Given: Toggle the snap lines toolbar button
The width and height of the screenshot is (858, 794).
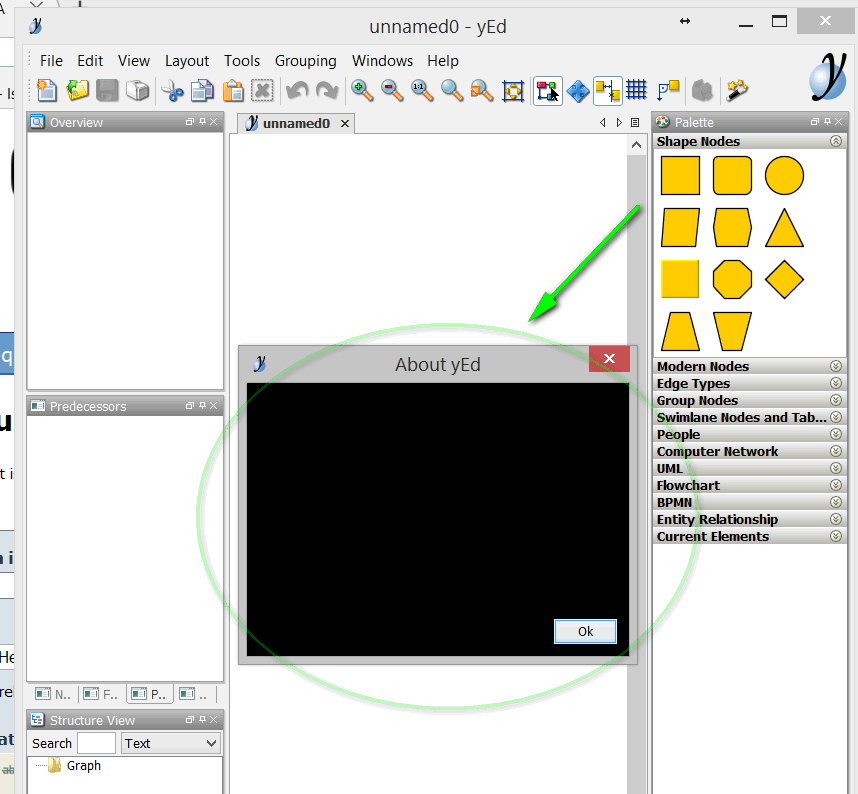Looking at the screenshot, I should (x=607, y=91).
